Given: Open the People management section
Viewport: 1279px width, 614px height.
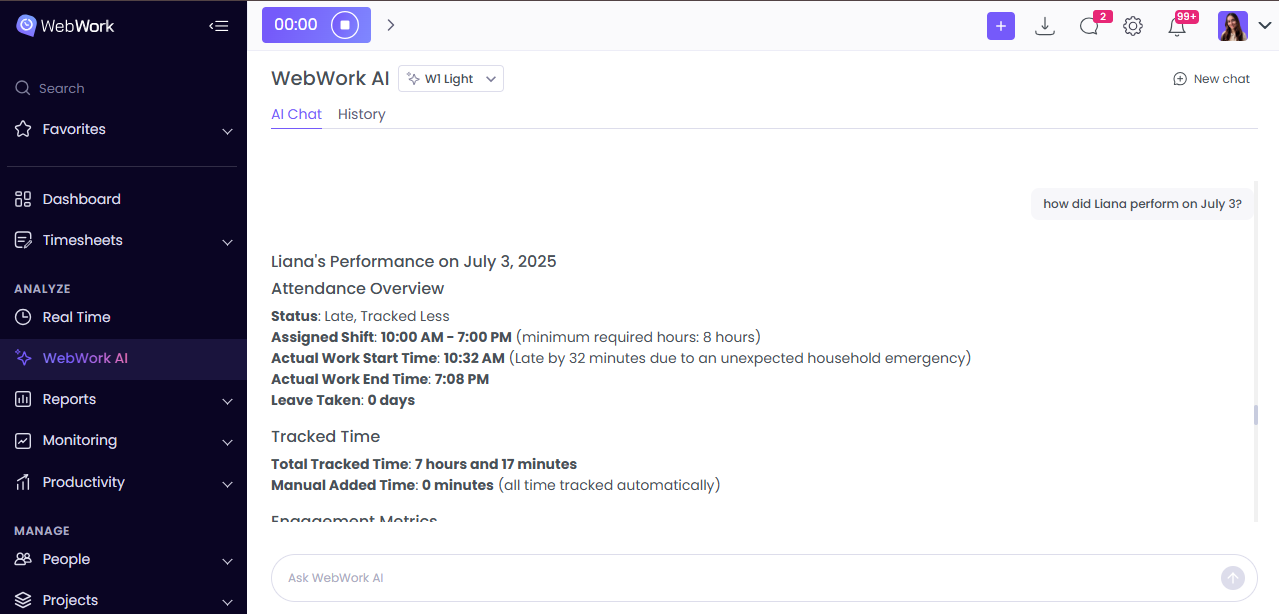Looking at the screenshot, I should [65, 560].
